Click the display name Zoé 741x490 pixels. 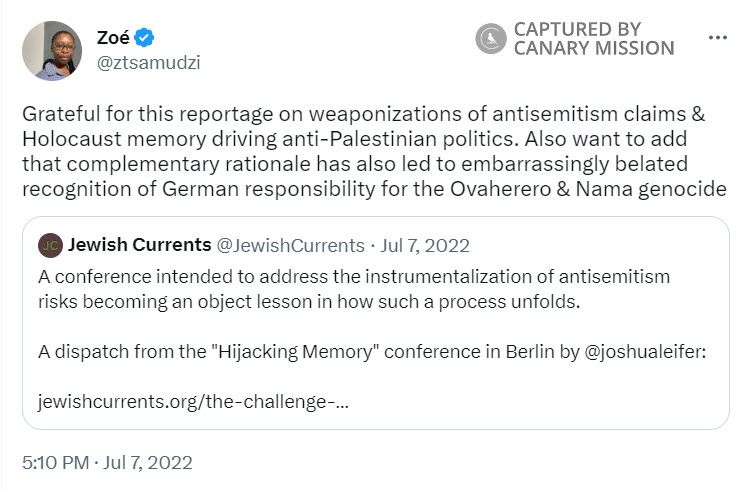(113, 38)
